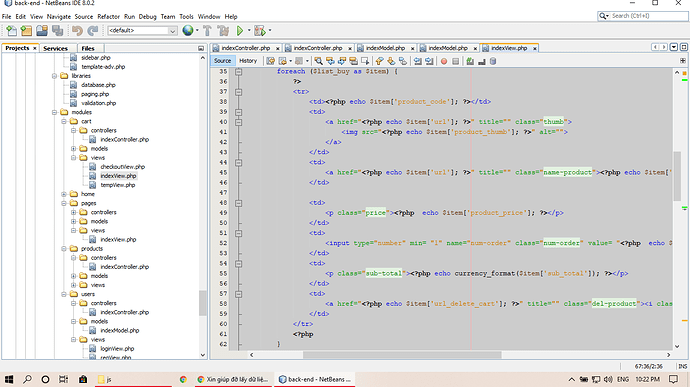
Task: Click the editor vertical scrollbar thumb
Action: click(677, 176)
